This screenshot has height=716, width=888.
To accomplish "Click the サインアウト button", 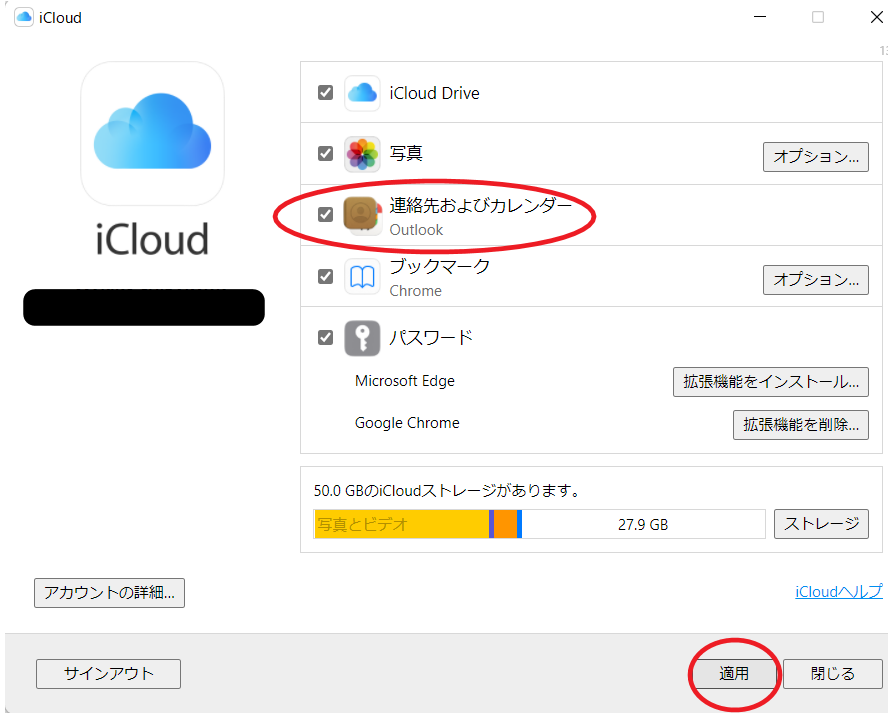I will tap(108, 674).
